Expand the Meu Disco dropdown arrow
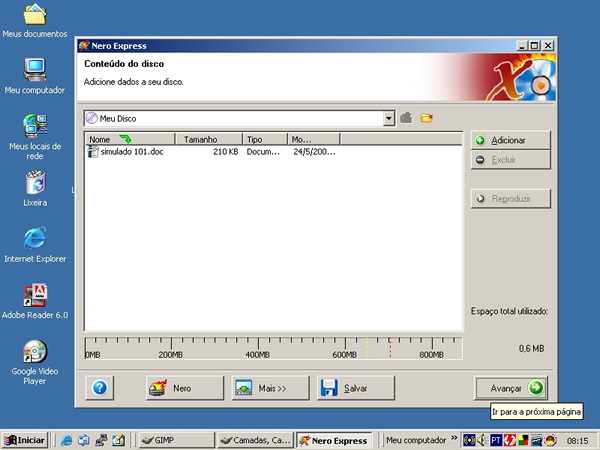This screenshot has width=600, height=450. (x=388, y=118)
